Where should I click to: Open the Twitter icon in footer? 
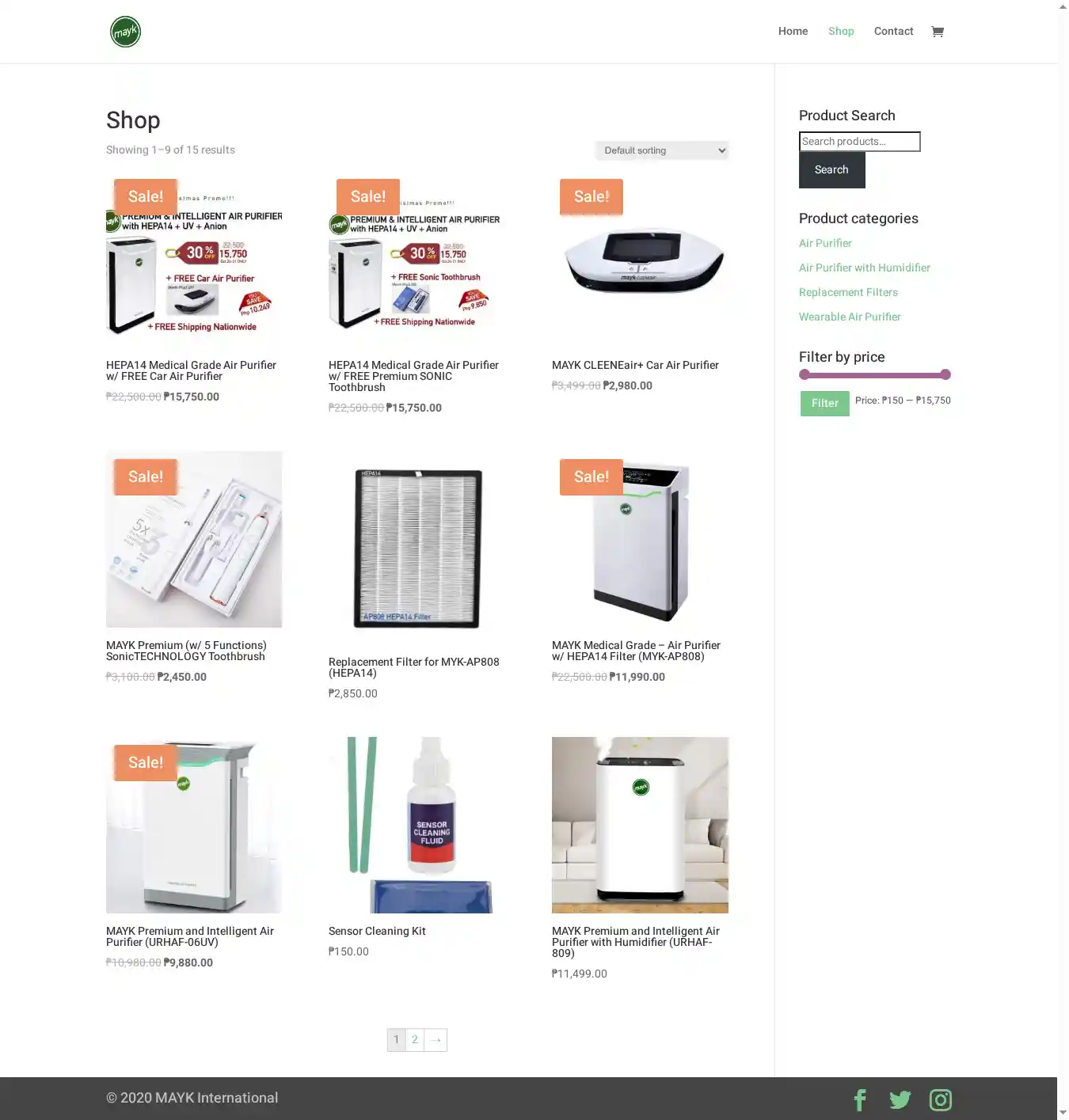pos(900,1099)
